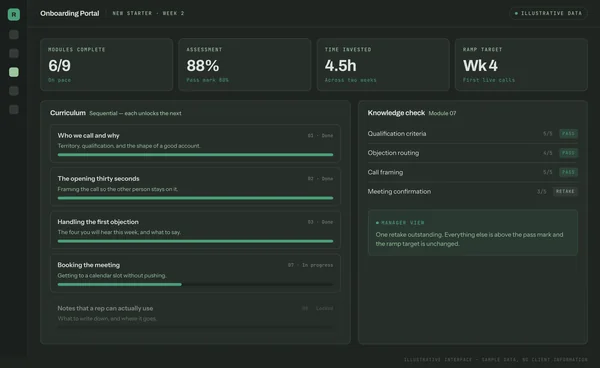Open the Time Invested 4.5h card
Screen dimensions: 600x368
383,64
